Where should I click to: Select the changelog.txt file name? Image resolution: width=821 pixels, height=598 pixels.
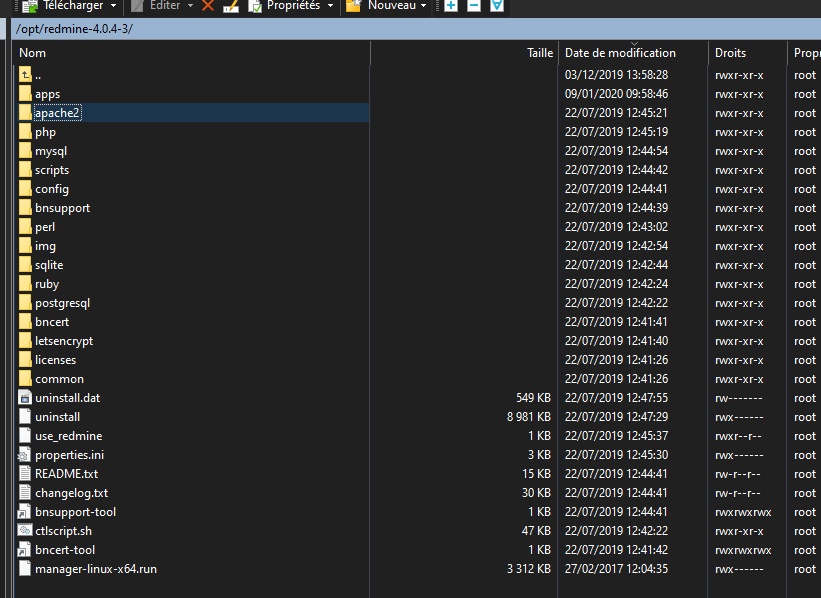coord(72,493)
